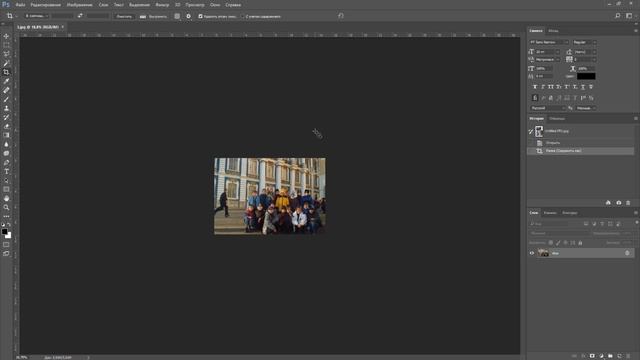Select the Hand tool
640x360 pixels.
tap(6, 198)
